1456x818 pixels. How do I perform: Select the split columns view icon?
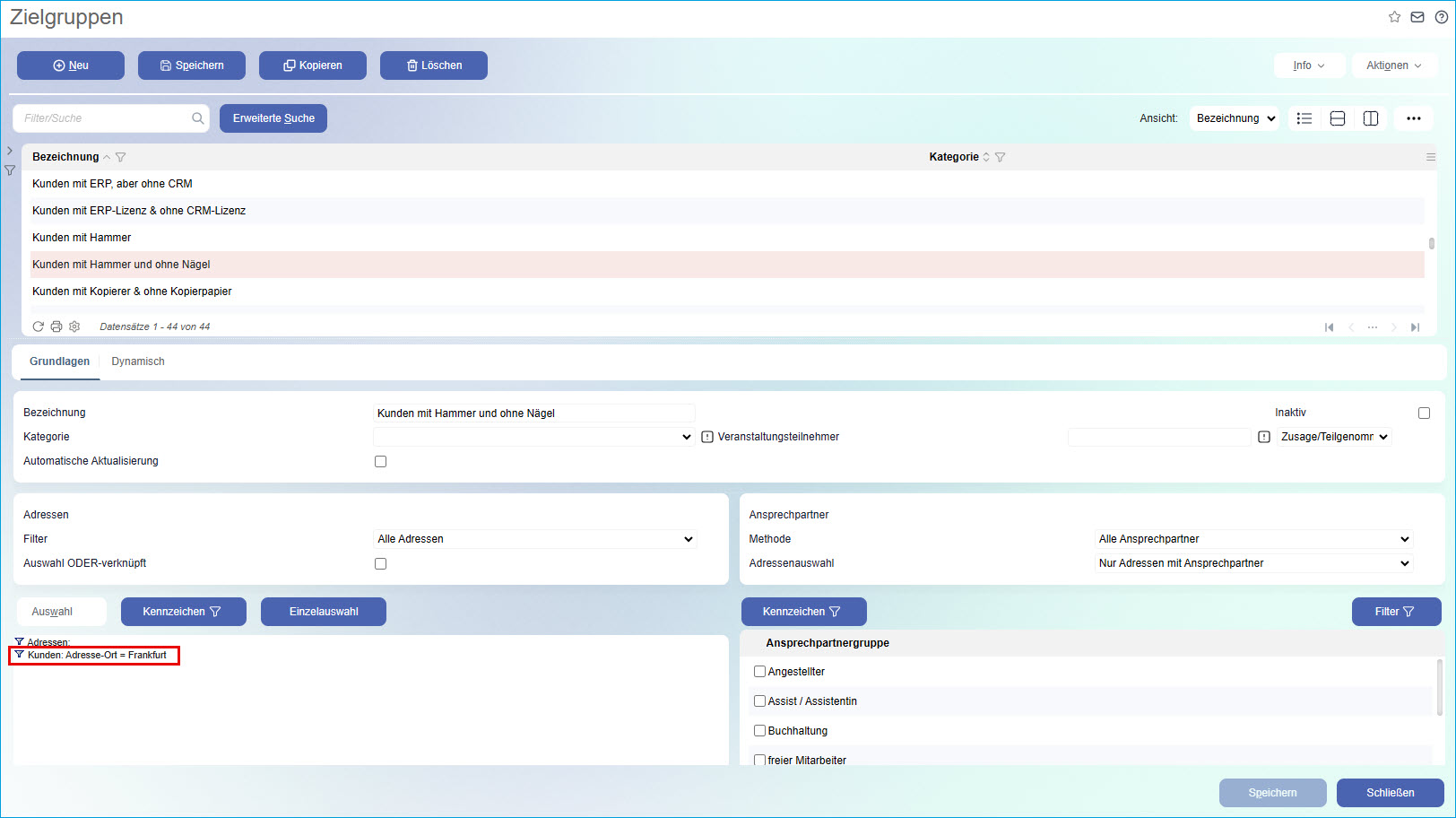tap(1371, 118)
